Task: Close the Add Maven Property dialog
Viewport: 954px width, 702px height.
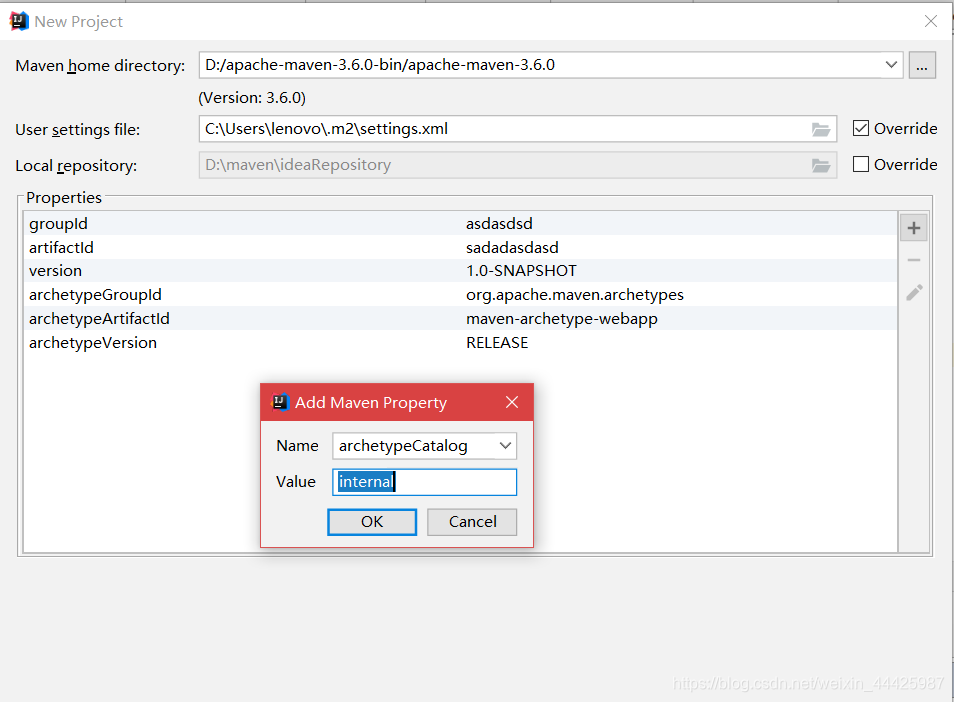Action: pyautogui.click(x=512, y=402)
